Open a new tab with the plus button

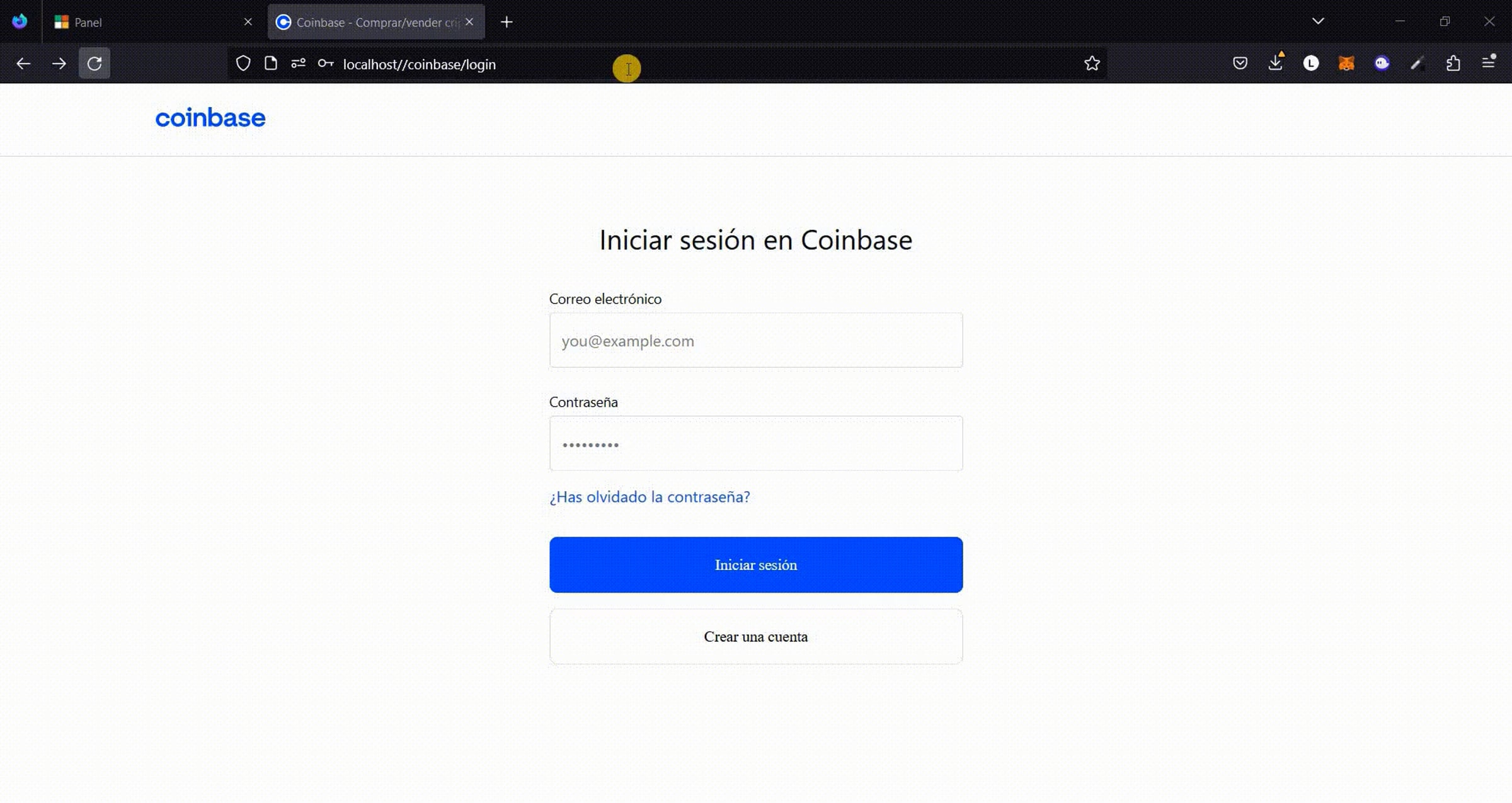[507, 22]
